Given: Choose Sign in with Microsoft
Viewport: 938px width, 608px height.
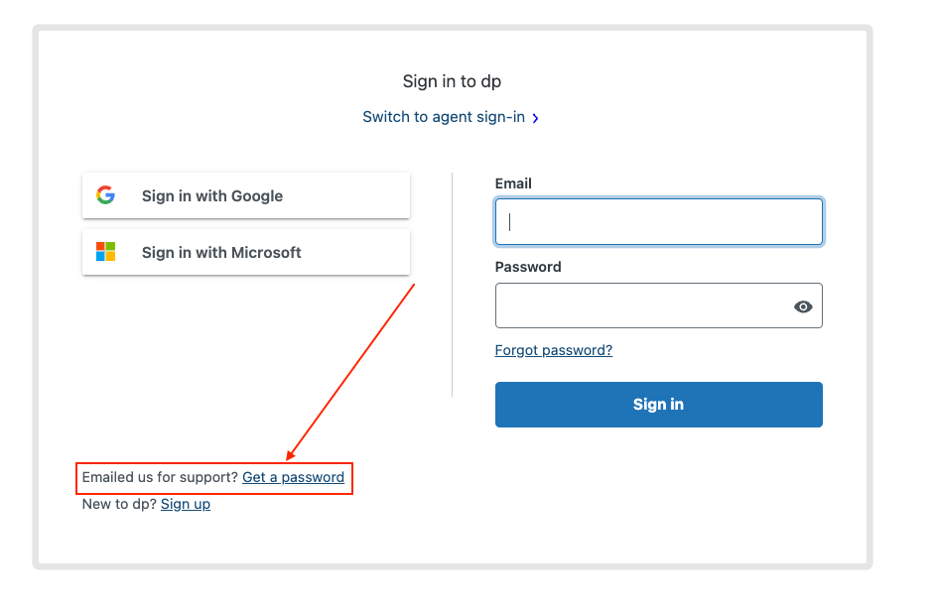Looking at the screenshot, I should click(246, 253).
